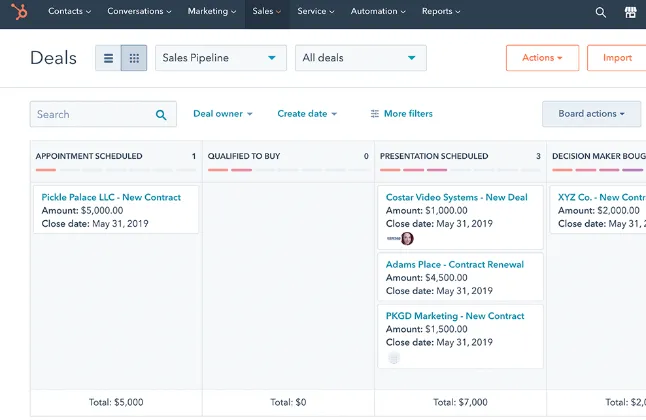The image size is (646, 420).
Task: Click the HubSpot sprocket logo
Action: tap(19, 12)
